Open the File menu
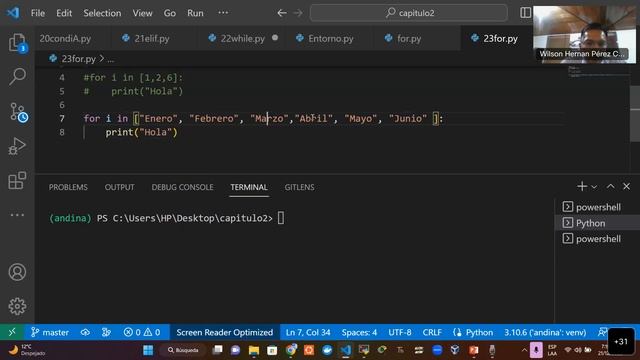 tap(38, 13)
